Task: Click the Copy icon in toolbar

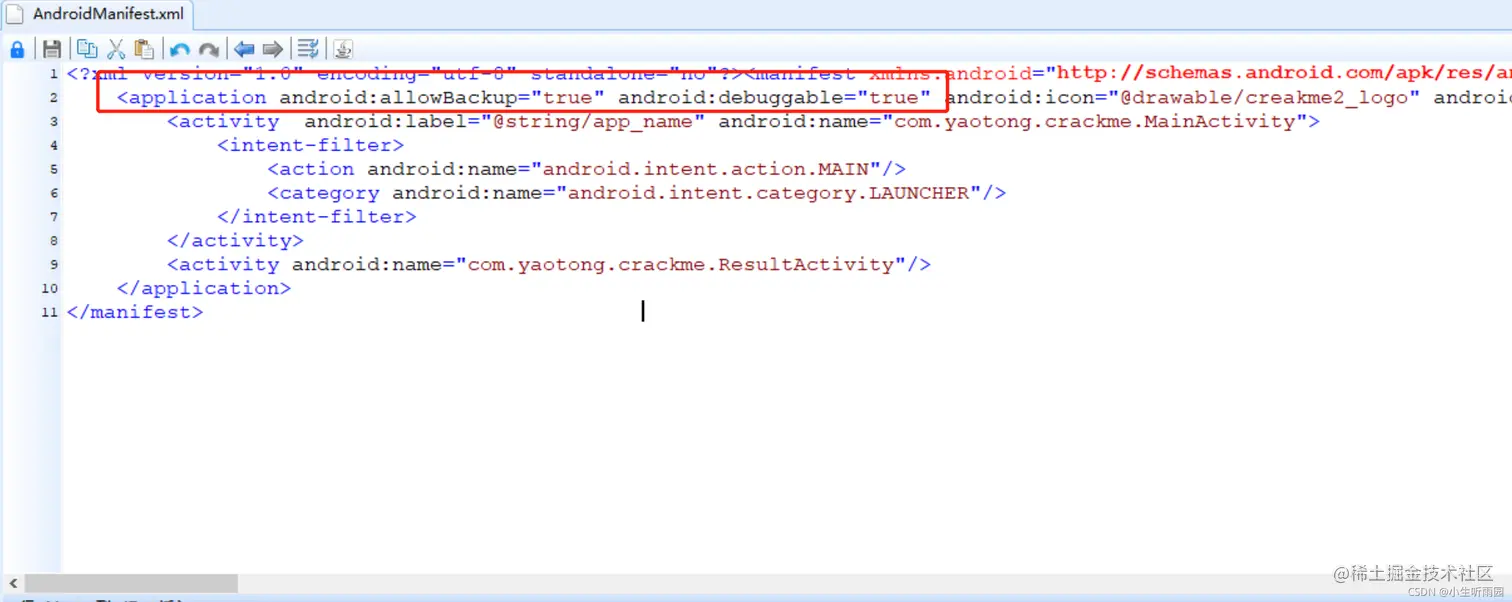Action: click(x=87, y=49)
